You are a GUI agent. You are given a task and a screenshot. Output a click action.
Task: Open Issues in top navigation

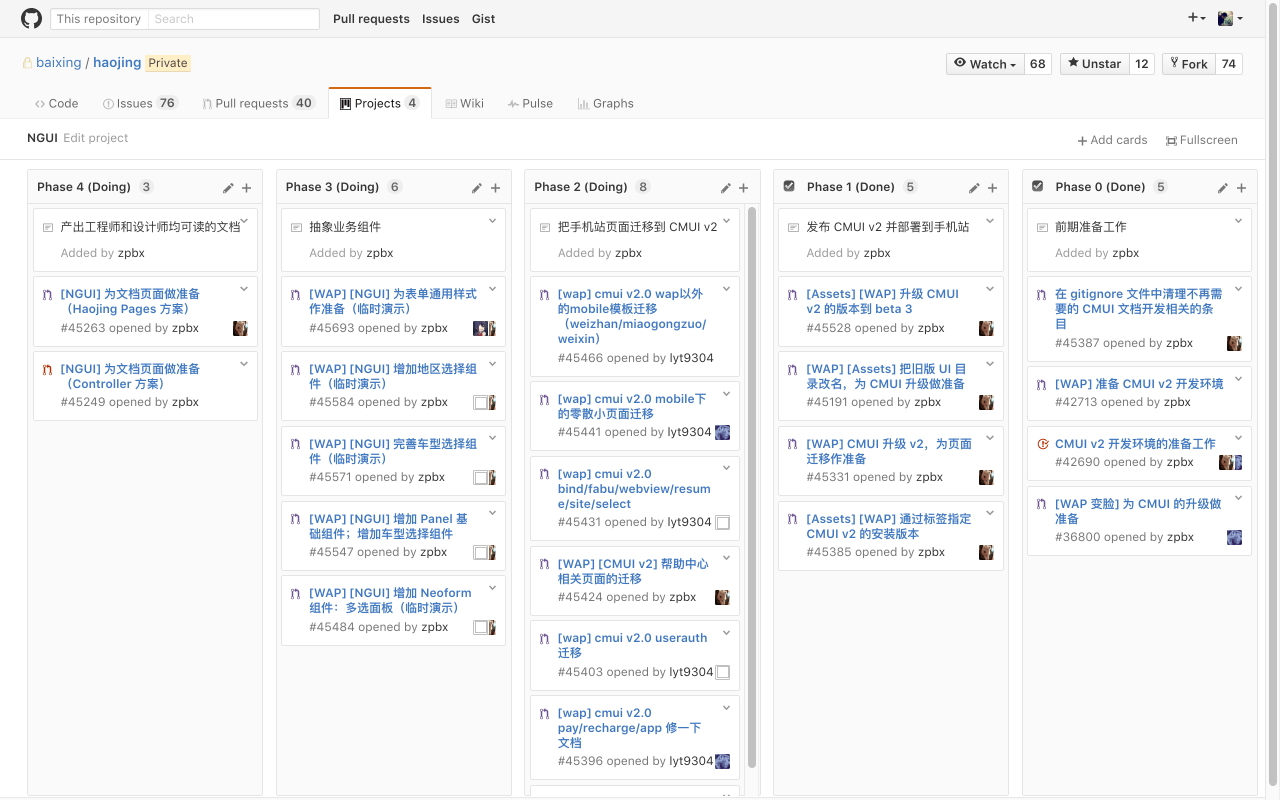coord(440,19)
